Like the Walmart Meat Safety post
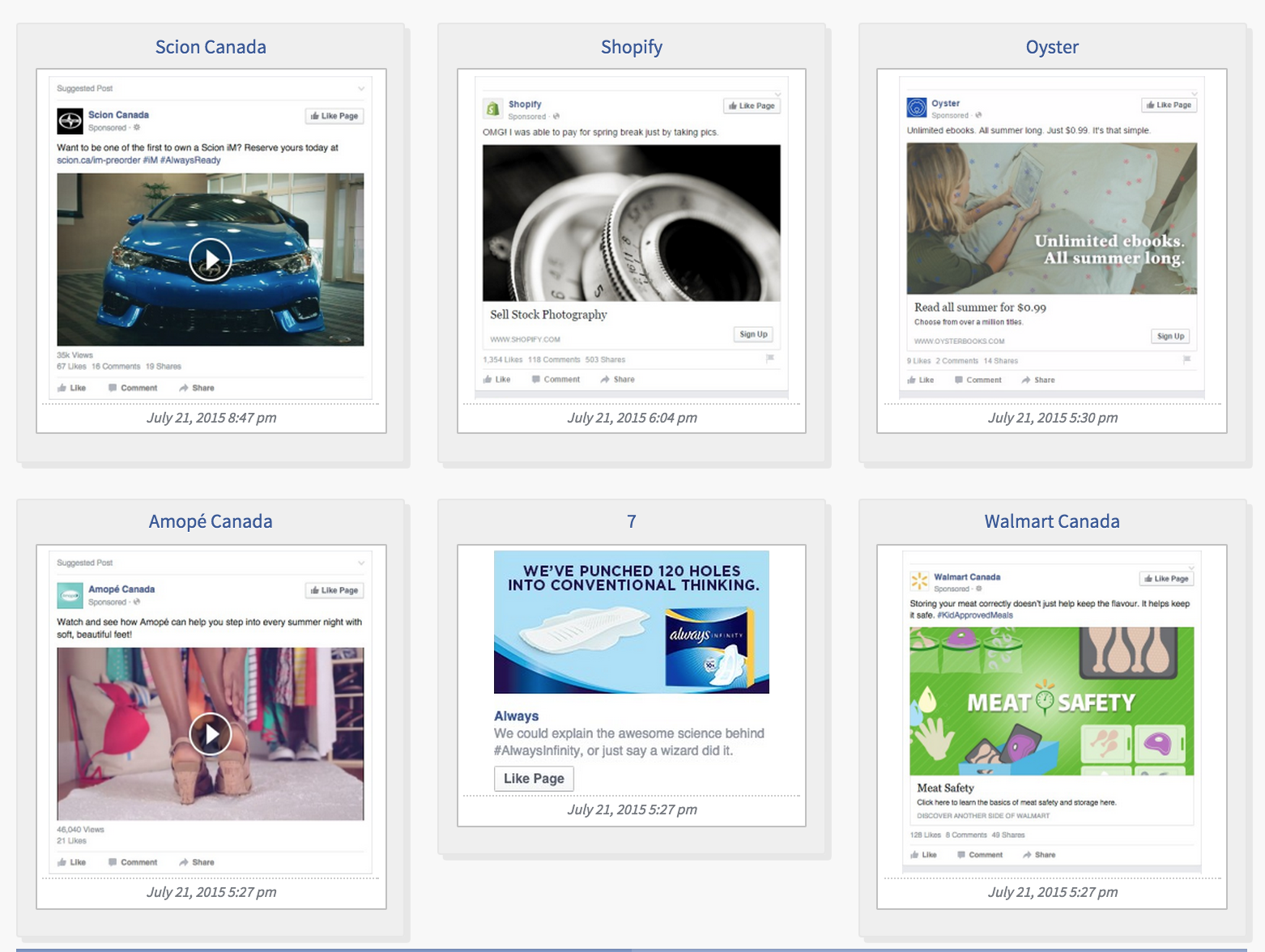The image size is (1265, 952). [x=923, y=855]
